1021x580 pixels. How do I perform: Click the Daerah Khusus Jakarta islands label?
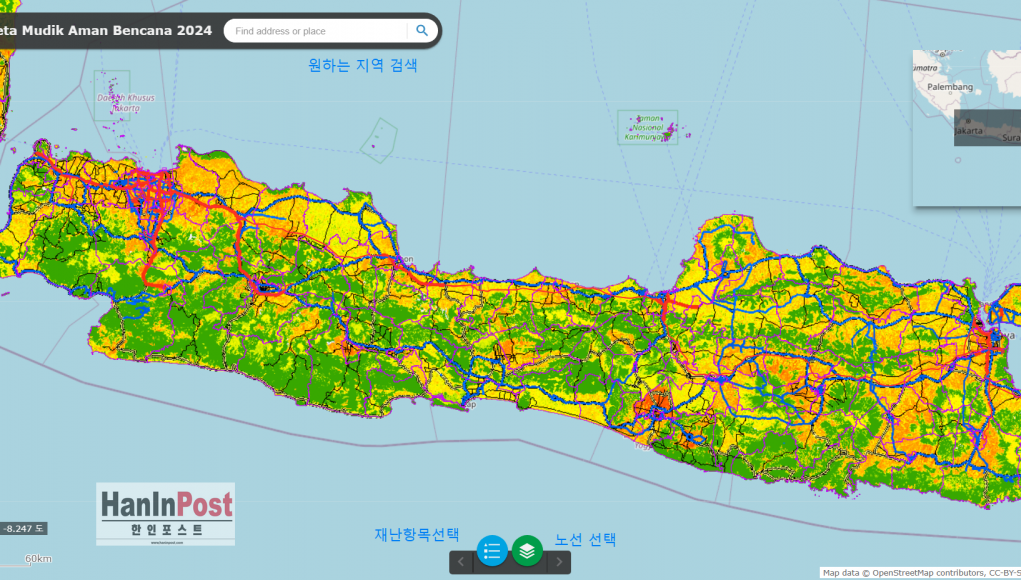click(113, 103)
